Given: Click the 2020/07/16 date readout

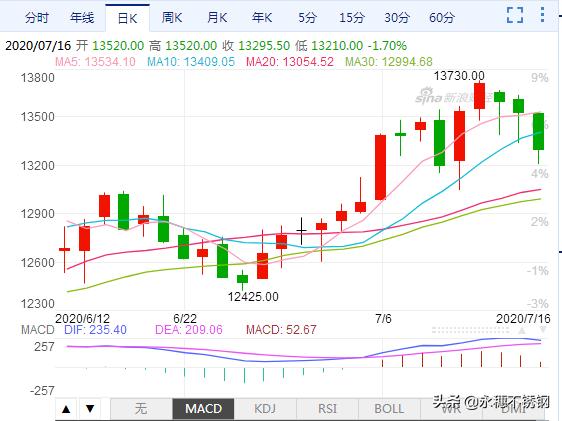Looking at the screenshot, I should click(38, 46).
